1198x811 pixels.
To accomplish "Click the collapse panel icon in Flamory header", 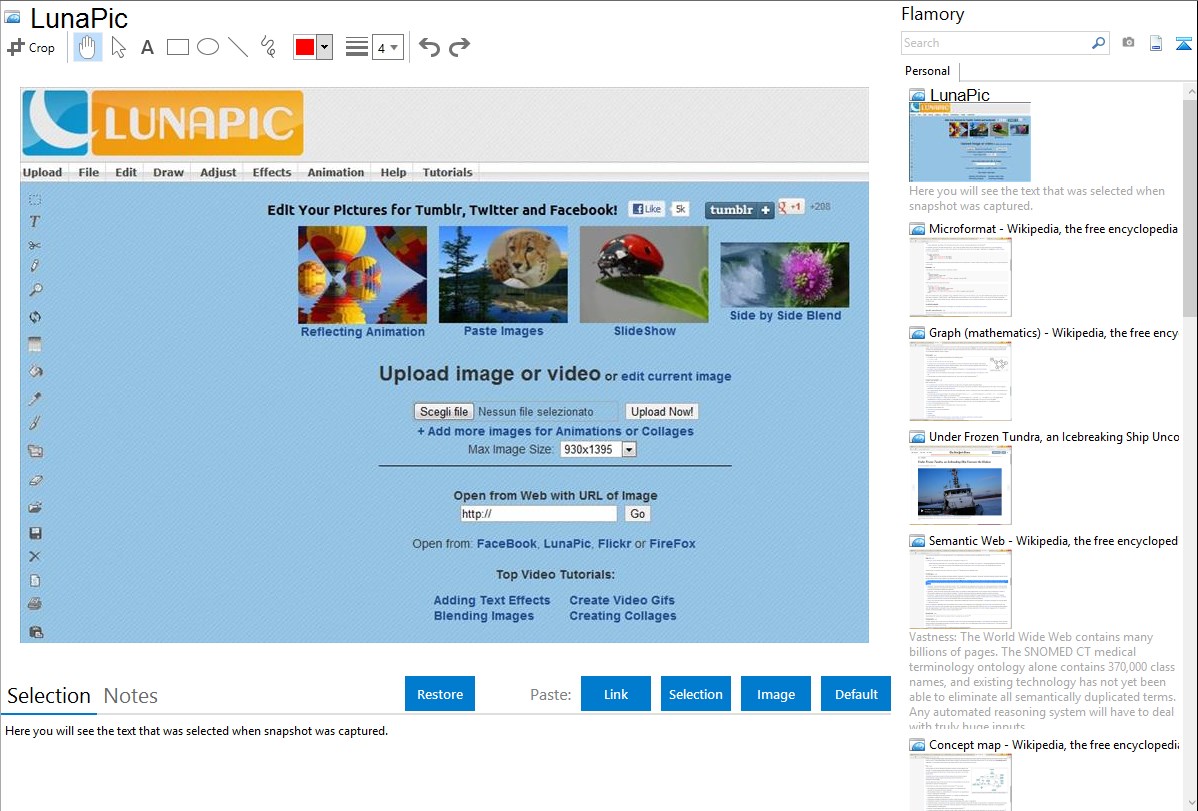I will (1183, 43).
